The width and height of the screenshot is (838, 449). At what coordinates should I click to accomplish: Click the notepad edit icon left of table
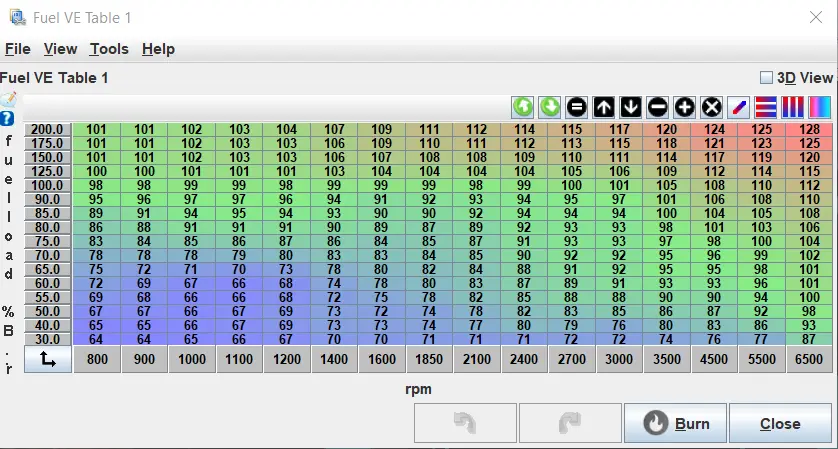click(x=8, y=99)
